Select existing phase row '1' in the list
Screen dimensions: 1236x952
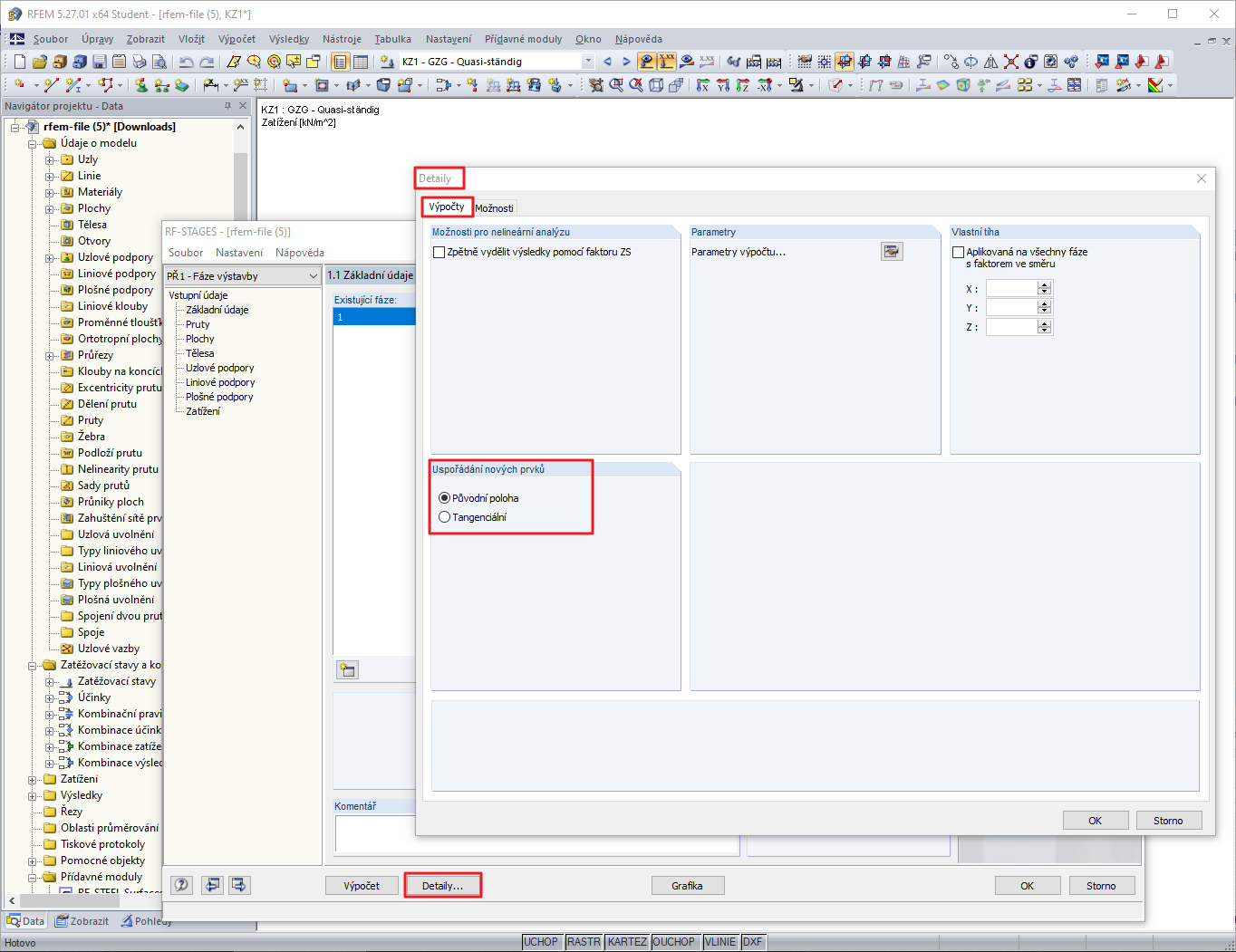tap(374, 317)
